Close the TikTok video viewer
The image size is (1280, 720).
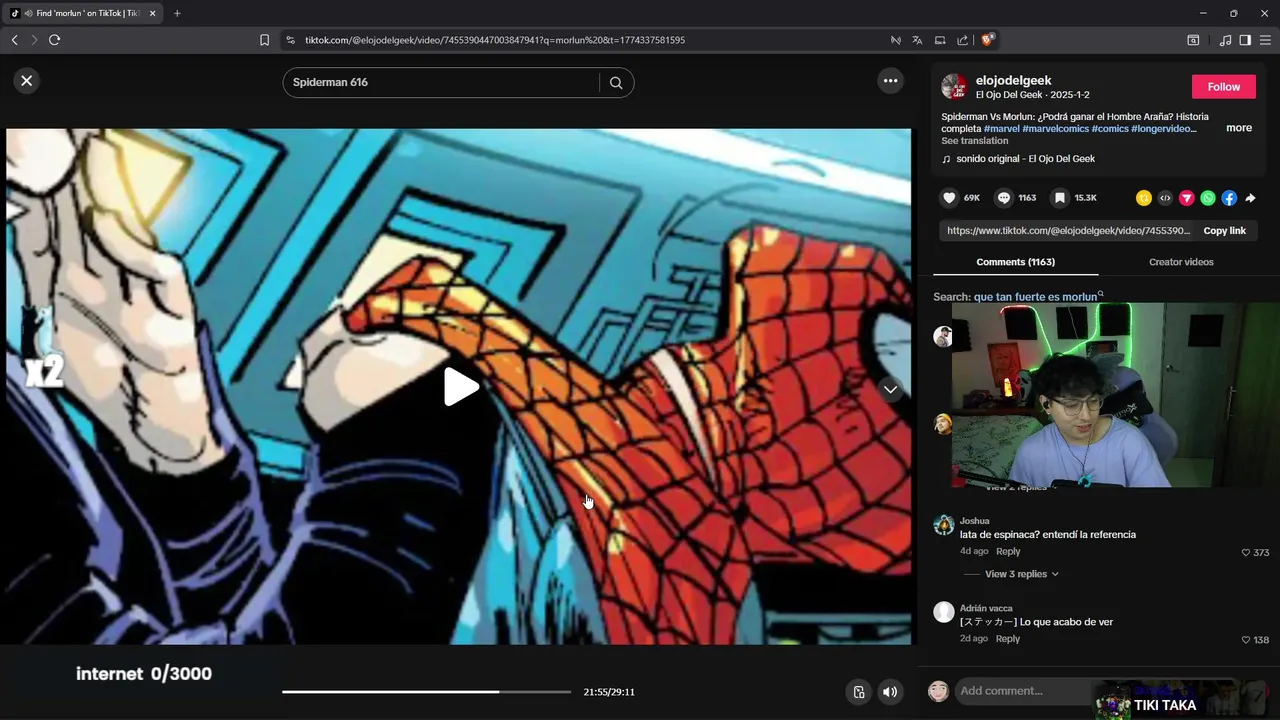pyautogui.click(x=27, y=81)
